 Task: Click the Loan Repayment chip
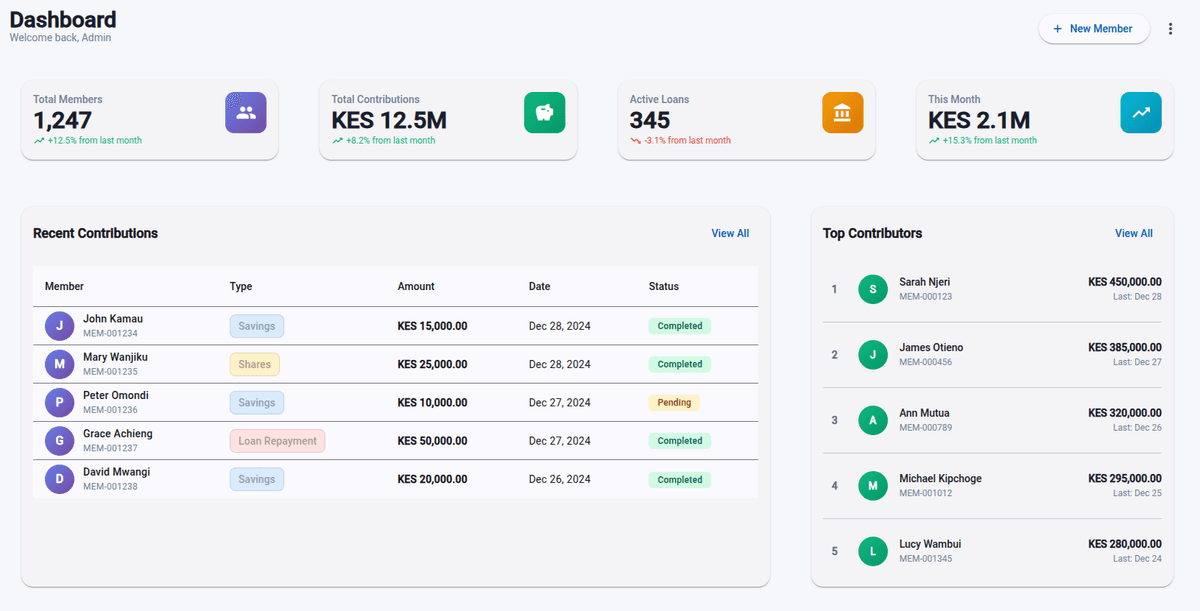click(277, 441)
